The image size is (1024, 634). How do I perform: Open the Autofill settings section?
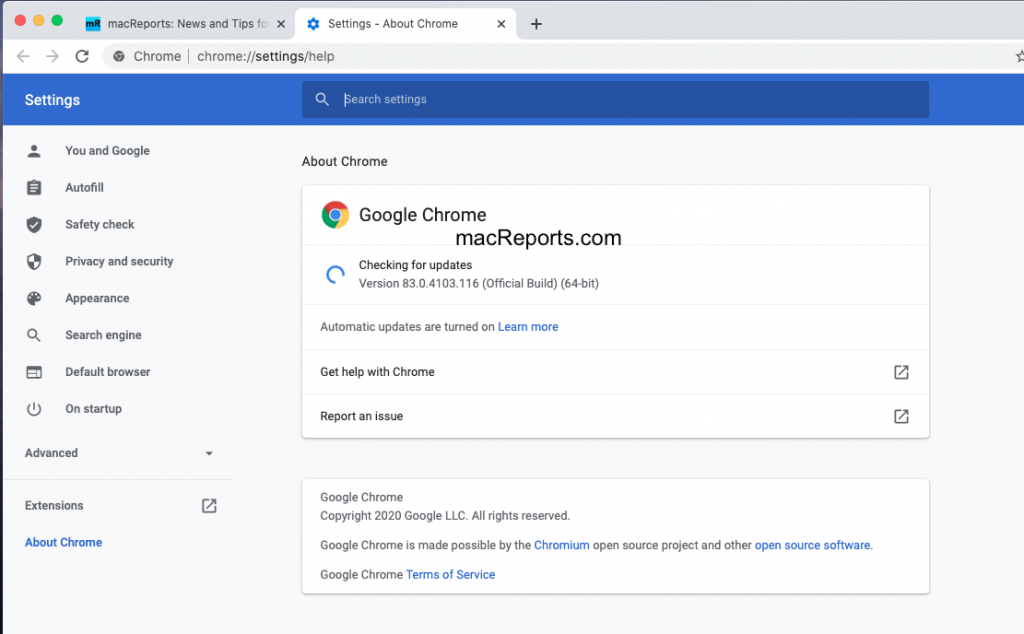click(84, 187)
